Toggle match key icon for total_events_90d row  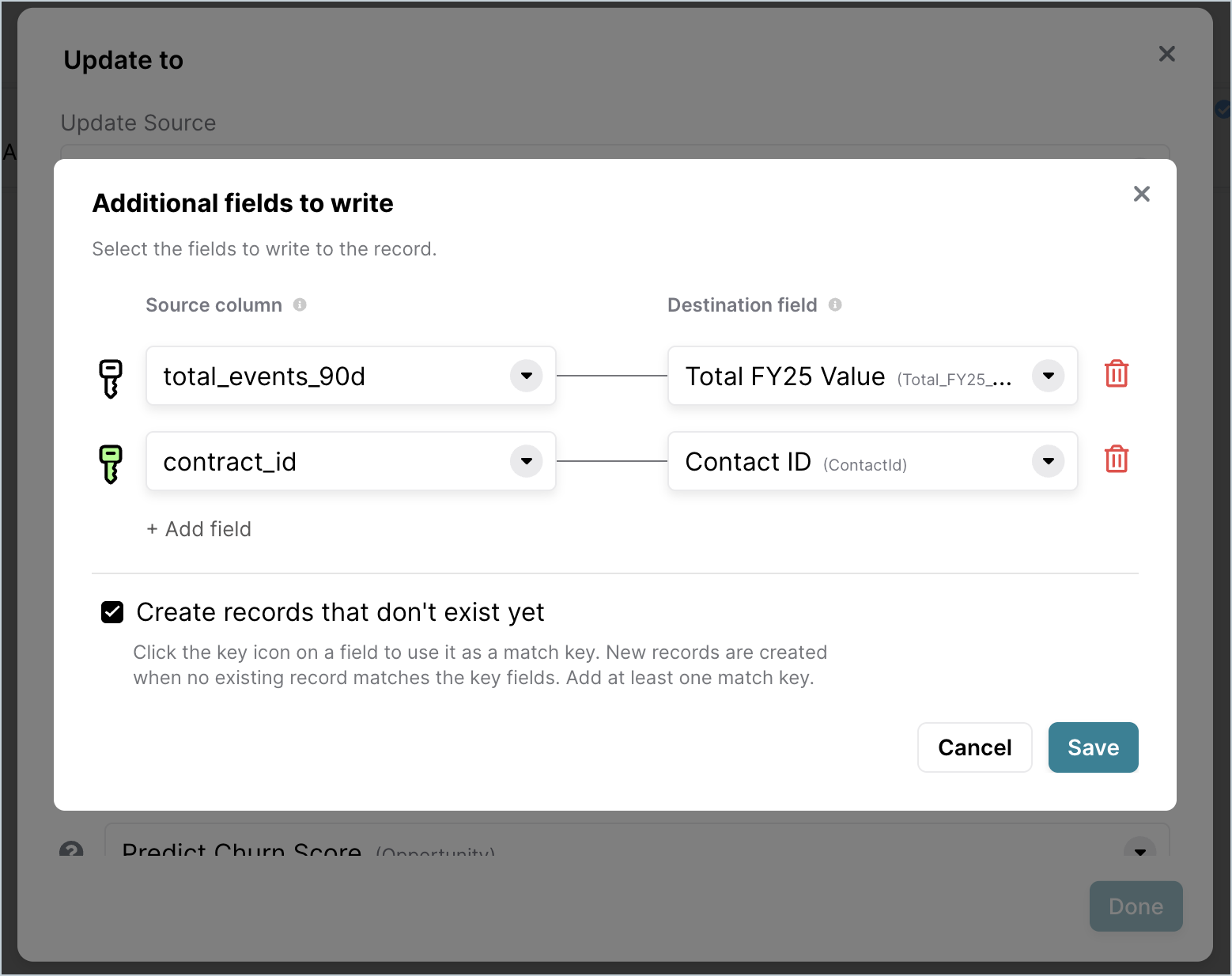click(x=111, y=378)
